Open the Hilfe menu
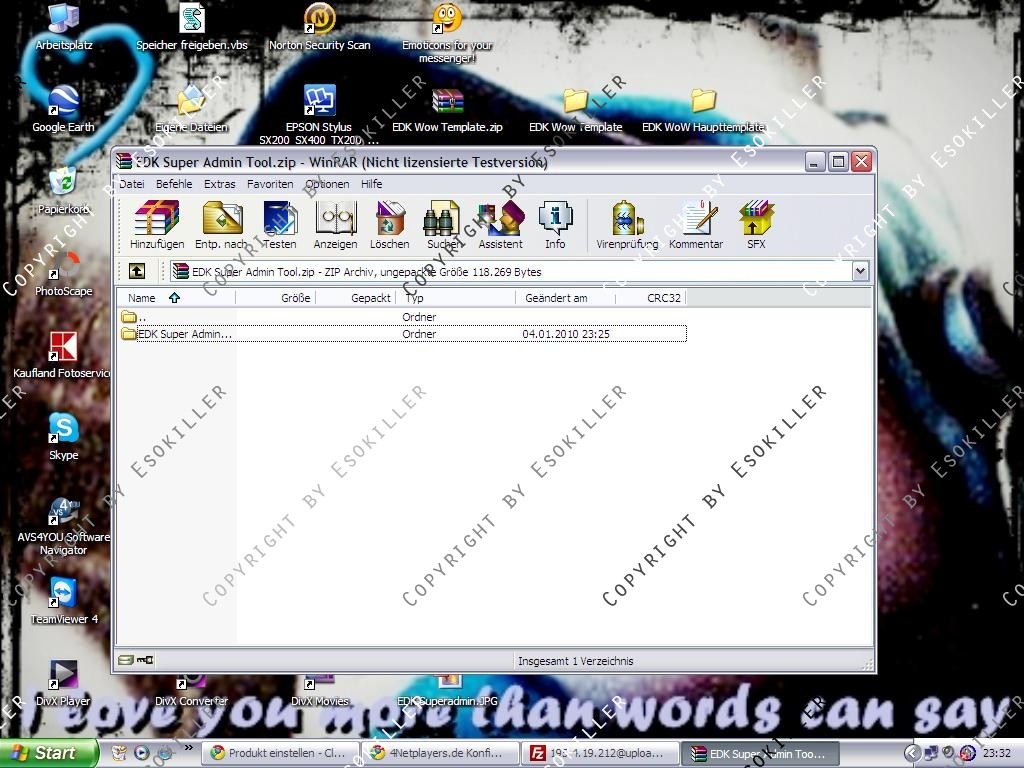 click(x=372, y=184)
